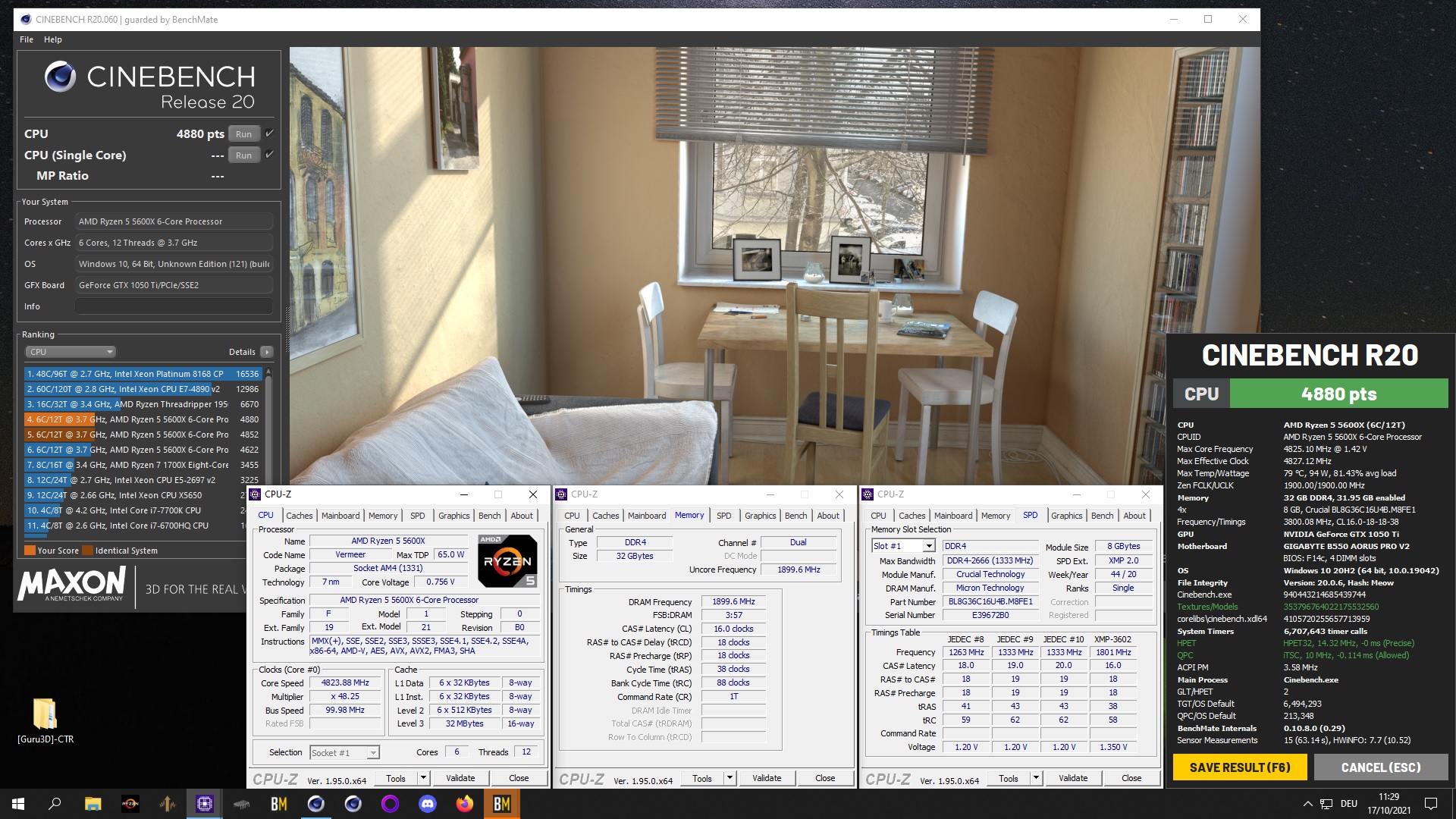The image size is (1456, 819).
Task: Switch to Mainboard tab in first CPU-Z
Action: pos(340,516)
